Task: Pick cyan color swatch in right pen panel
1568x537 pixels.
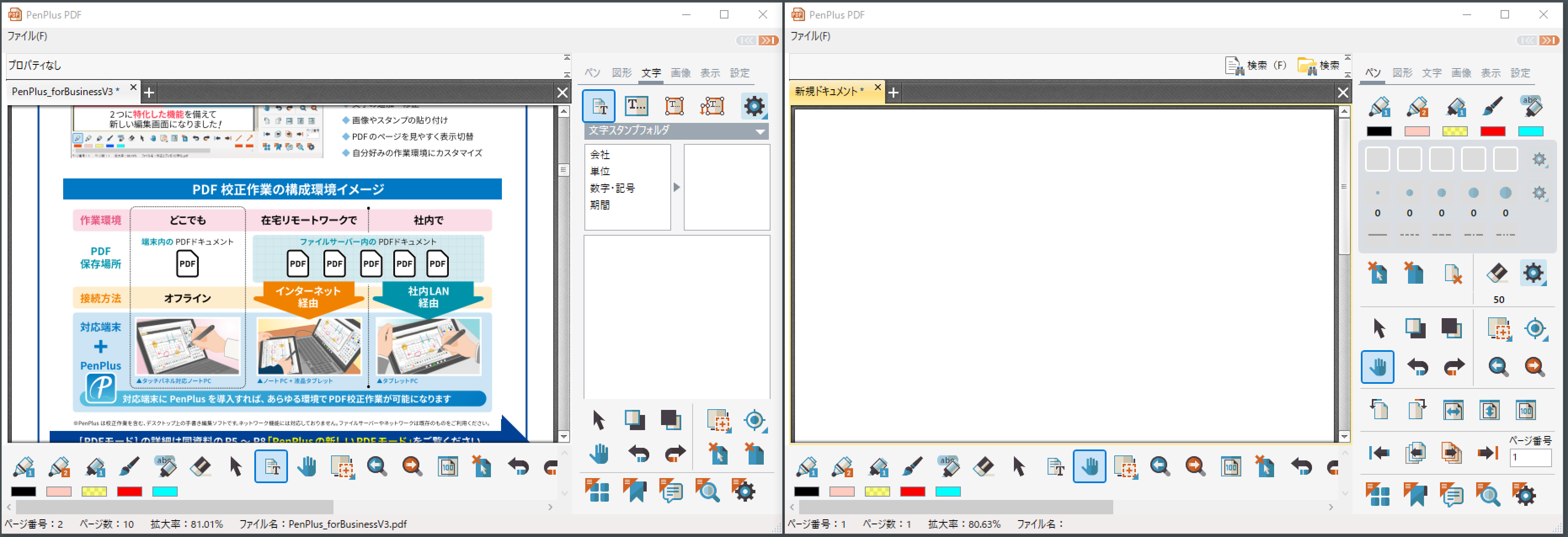Action: tap(1530, 131)
